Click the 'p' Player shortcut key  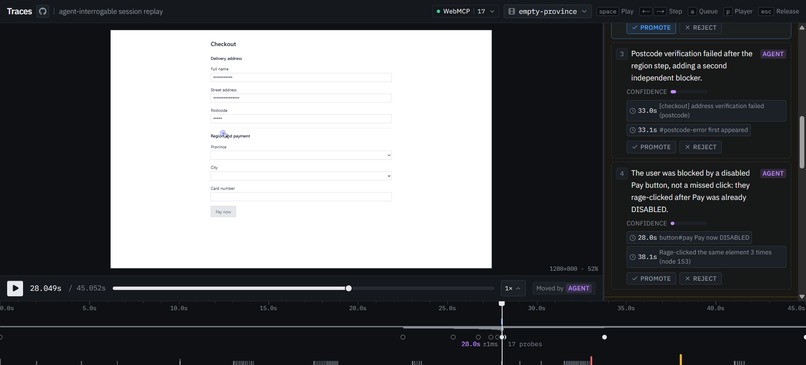pyautogui.click(x=728, y=11)
